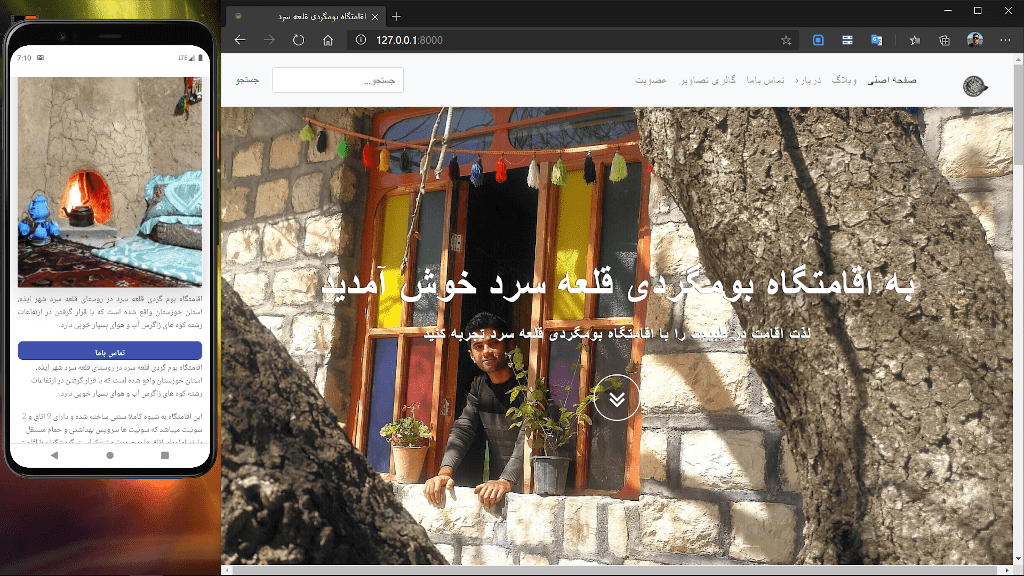Add page to favorites with the star
Screen dimensions: 1024x576
(x=786, y=40)
